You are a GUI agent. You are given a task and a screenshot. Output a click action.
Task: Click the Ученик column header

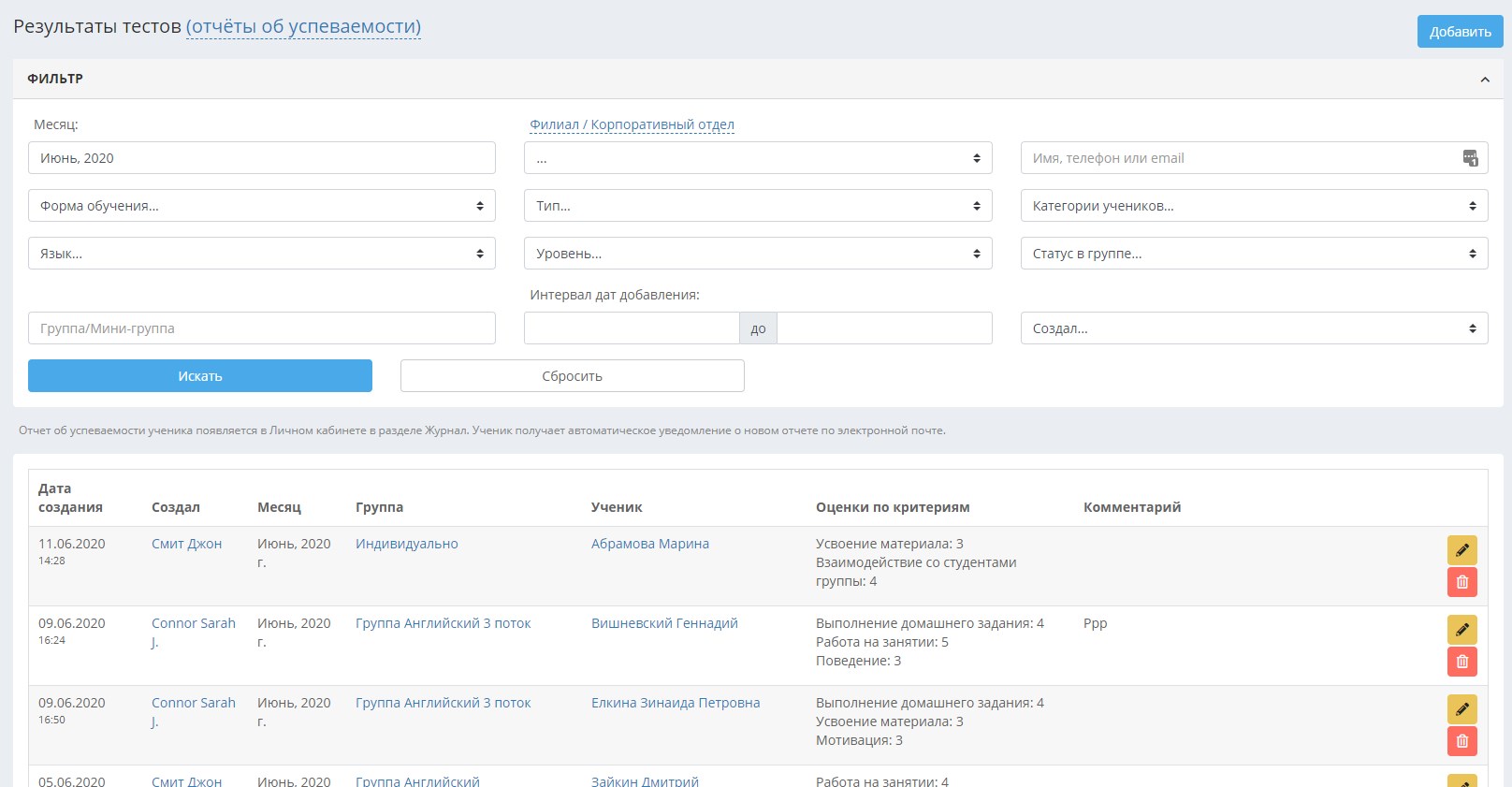click(617, 507)
